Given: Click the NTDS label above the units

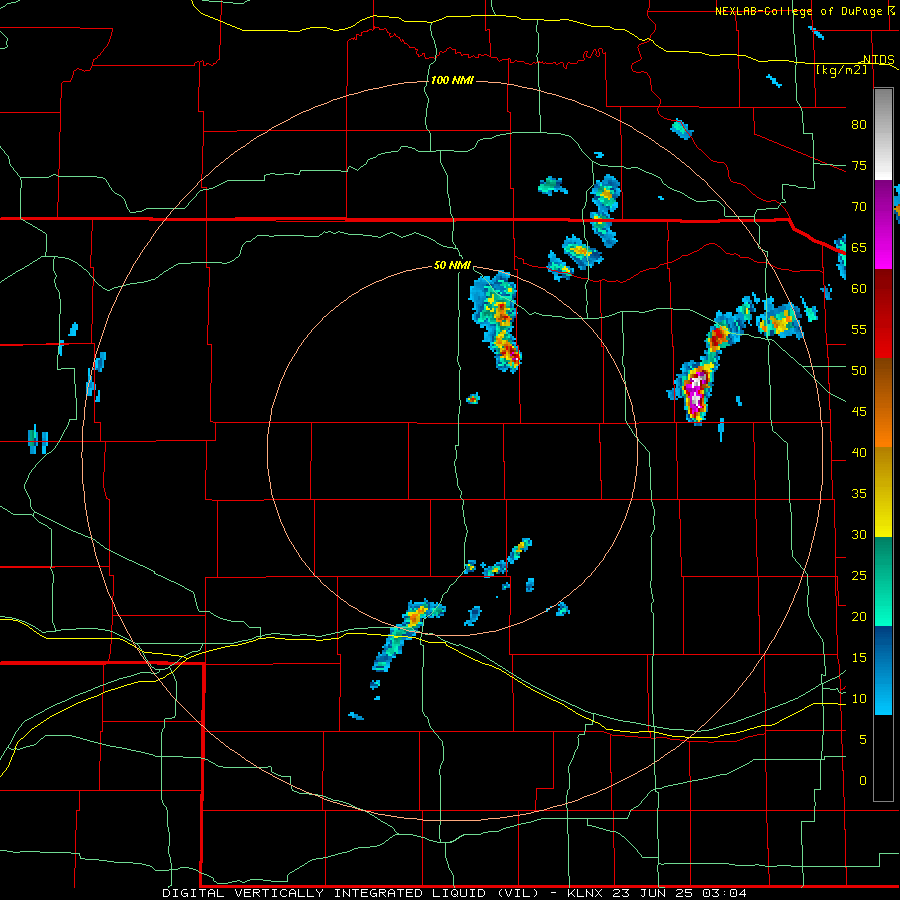Looking at the screenshot, I should pos(879,59).
